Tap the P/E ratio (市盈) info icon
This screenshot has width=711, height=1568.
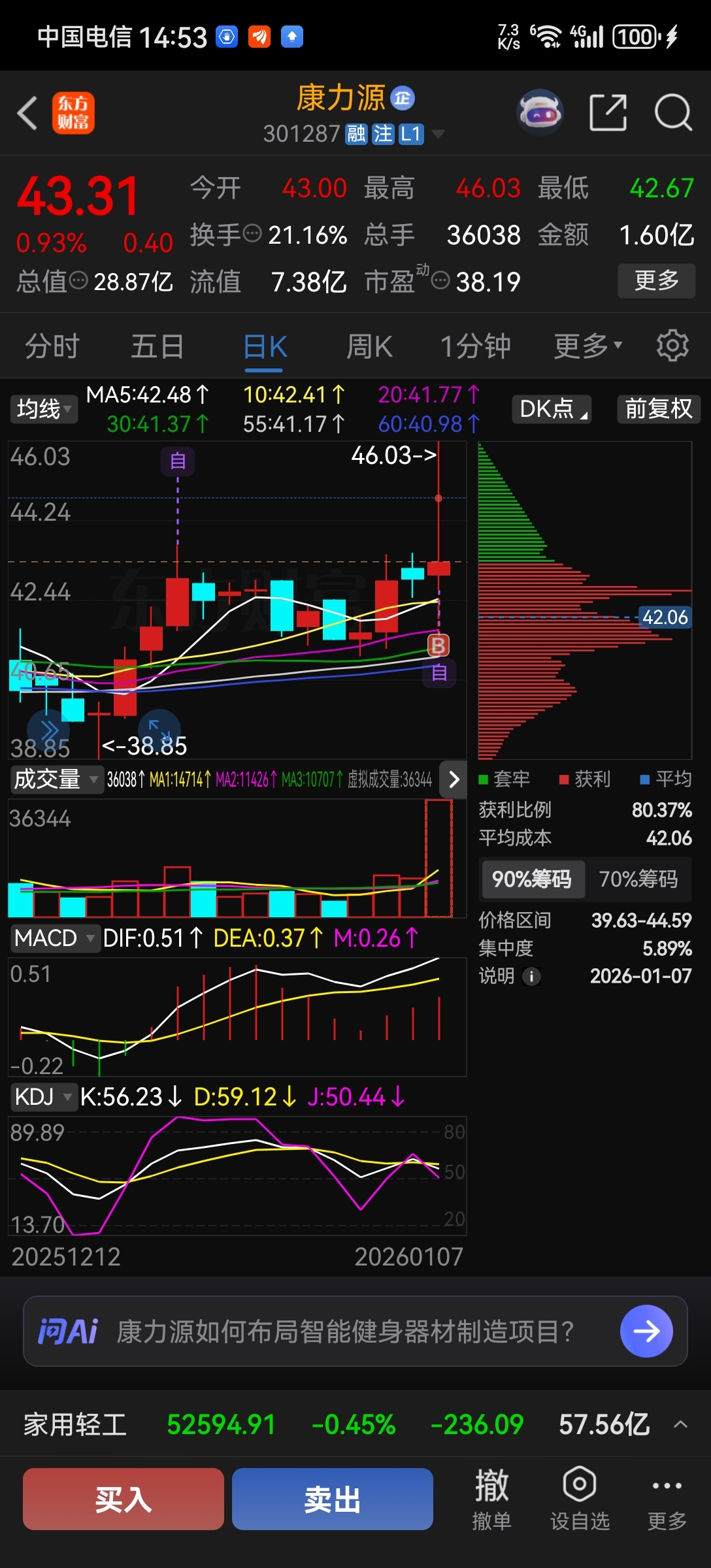click(x=441, y=281)
